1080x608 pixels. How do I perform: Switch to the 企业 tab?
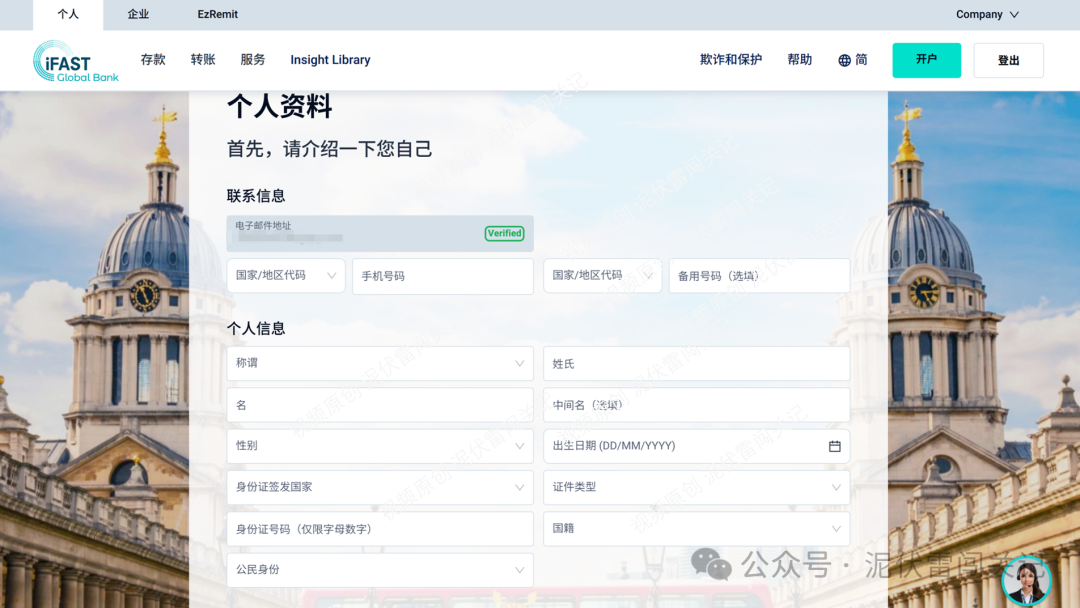click(x=138, y=14)
